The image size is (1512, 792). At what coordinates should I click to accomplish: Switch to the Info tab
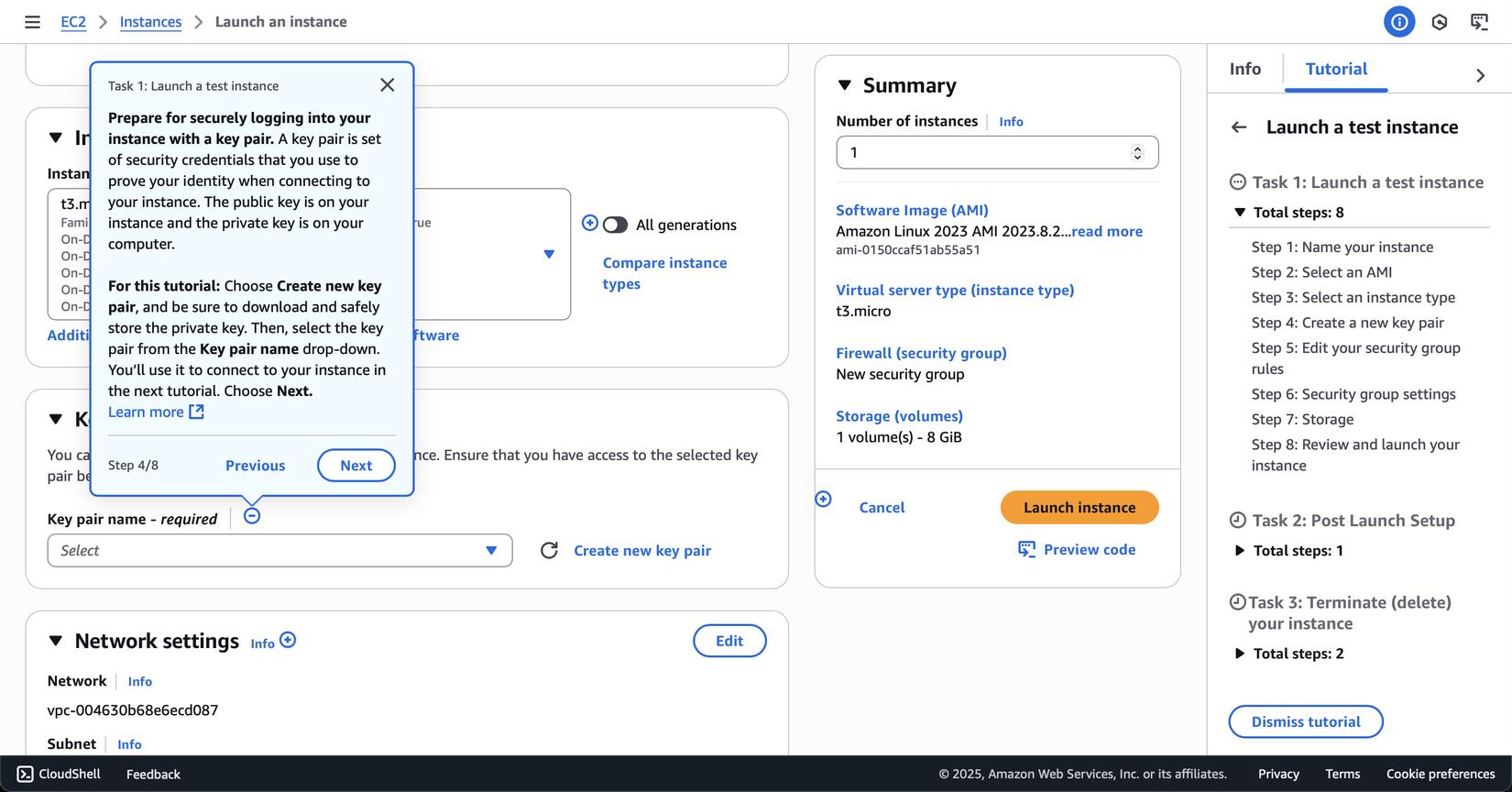point(1244,69)
